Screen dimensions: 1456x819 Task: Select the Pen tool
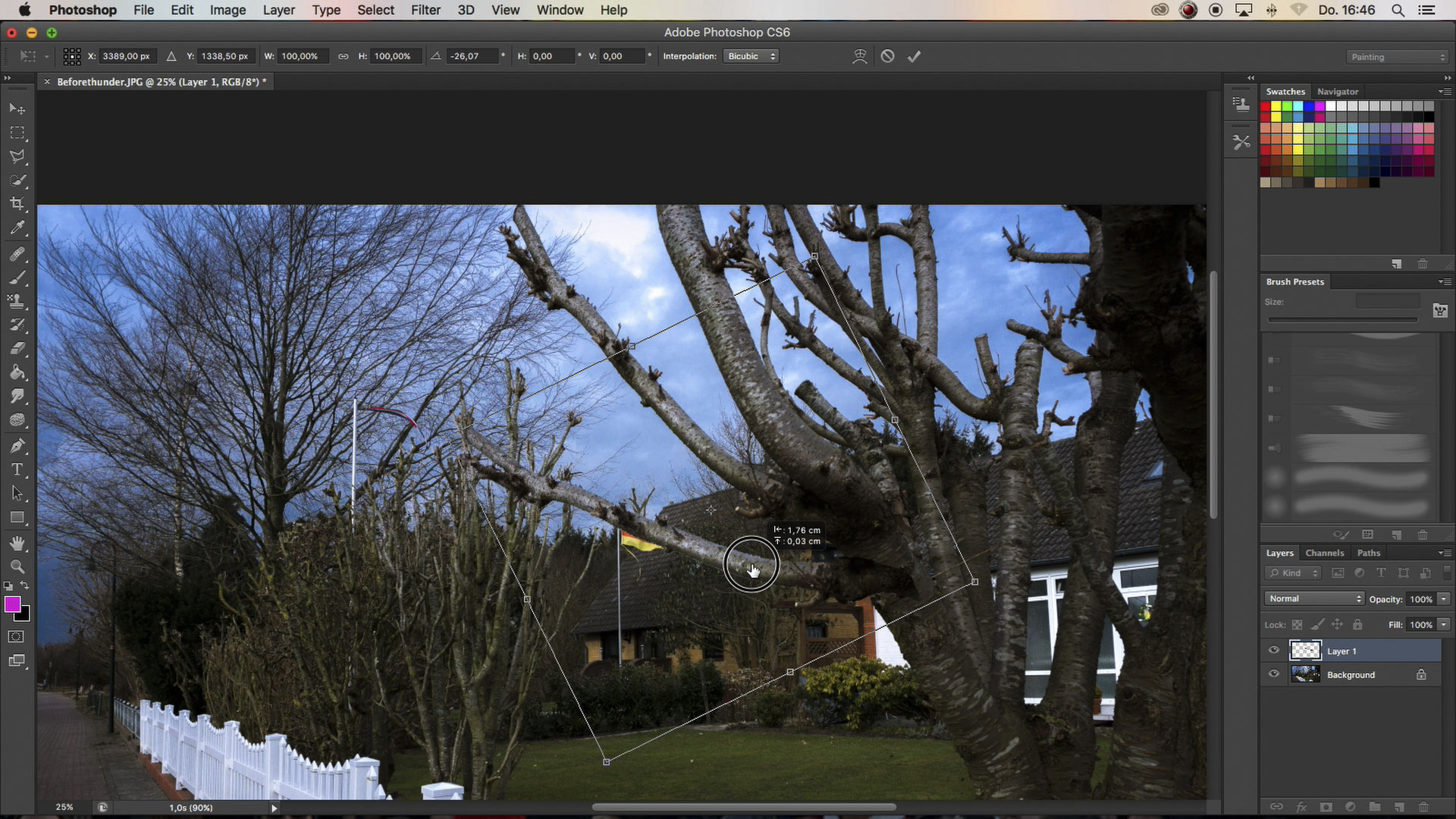click(x=17, y=446)
